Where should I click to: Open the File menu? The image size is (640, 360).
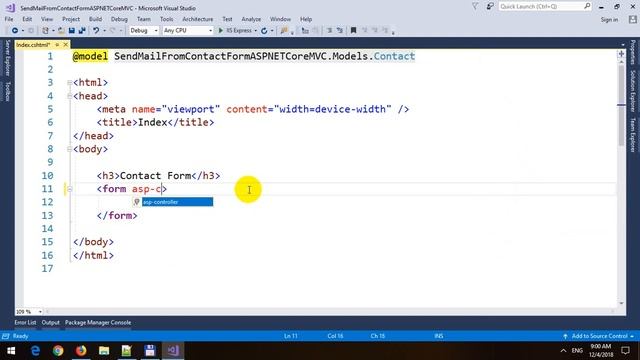click(9, 19)
